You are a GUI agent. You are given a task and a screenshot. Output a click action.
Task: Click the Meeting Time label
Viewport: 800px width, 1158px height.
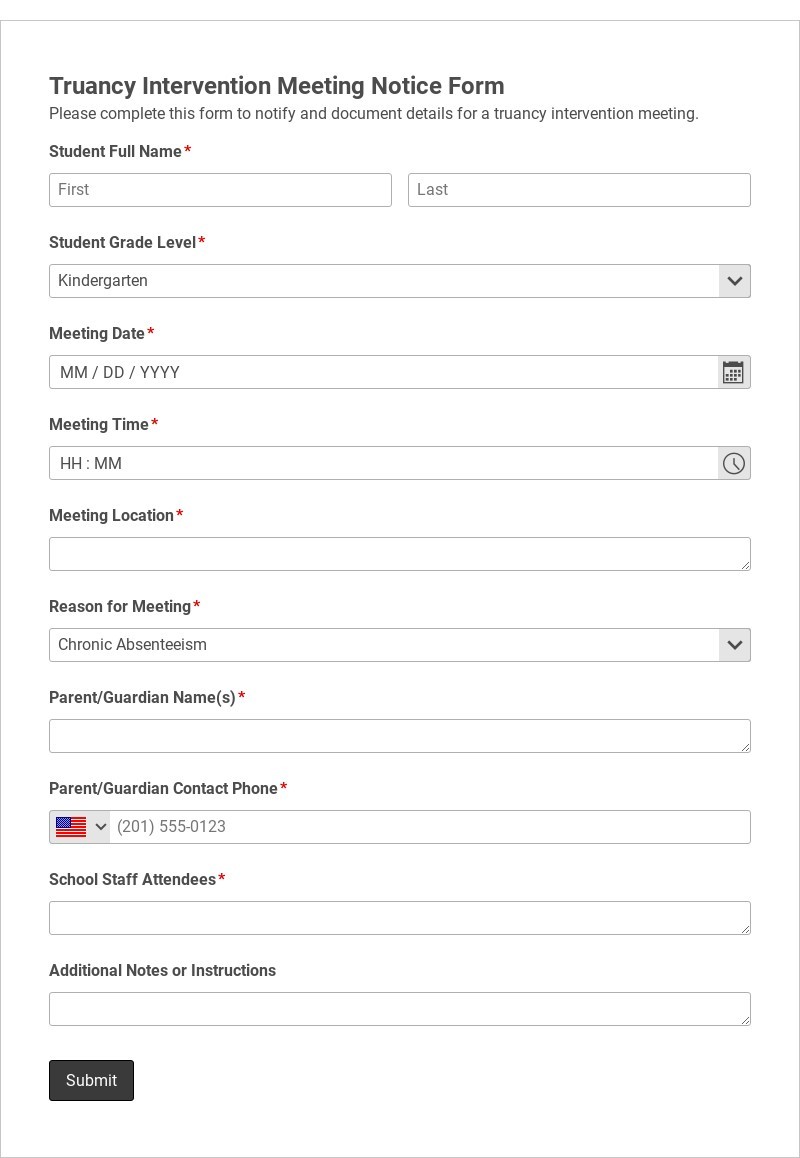[99, 425]
